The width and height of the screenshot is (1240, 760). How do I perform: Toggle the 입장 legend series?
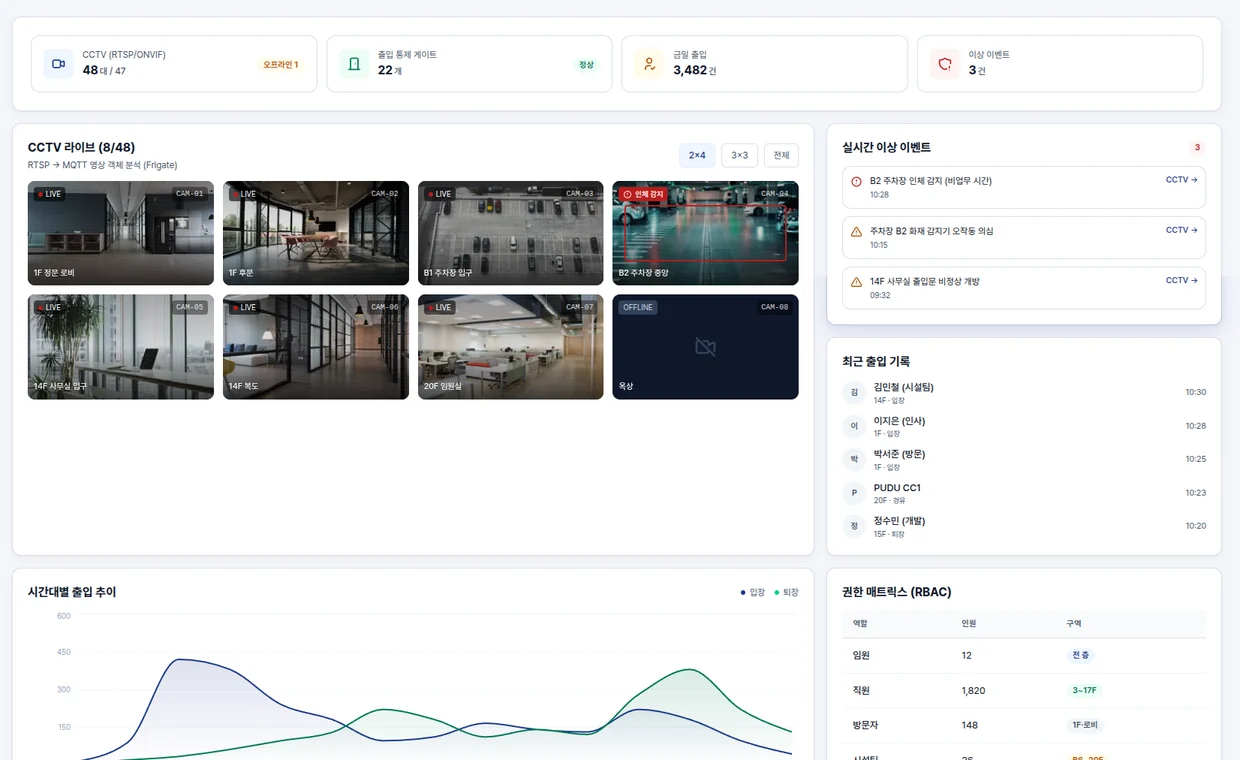pos(753,593)
